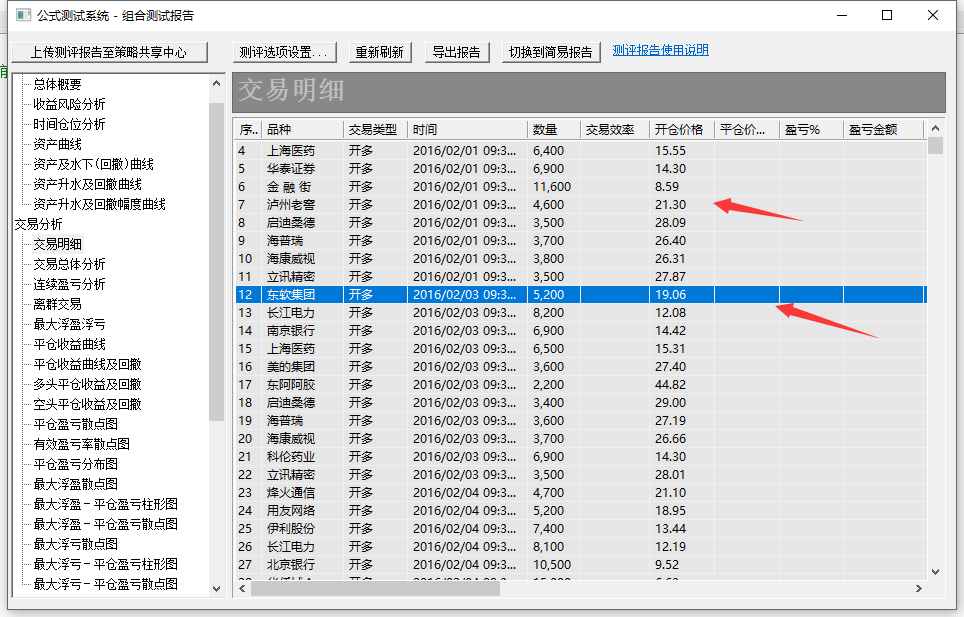The image size is (964, 617).
Task: Open 连续盈亏分析 tree item
Action: 69,284
